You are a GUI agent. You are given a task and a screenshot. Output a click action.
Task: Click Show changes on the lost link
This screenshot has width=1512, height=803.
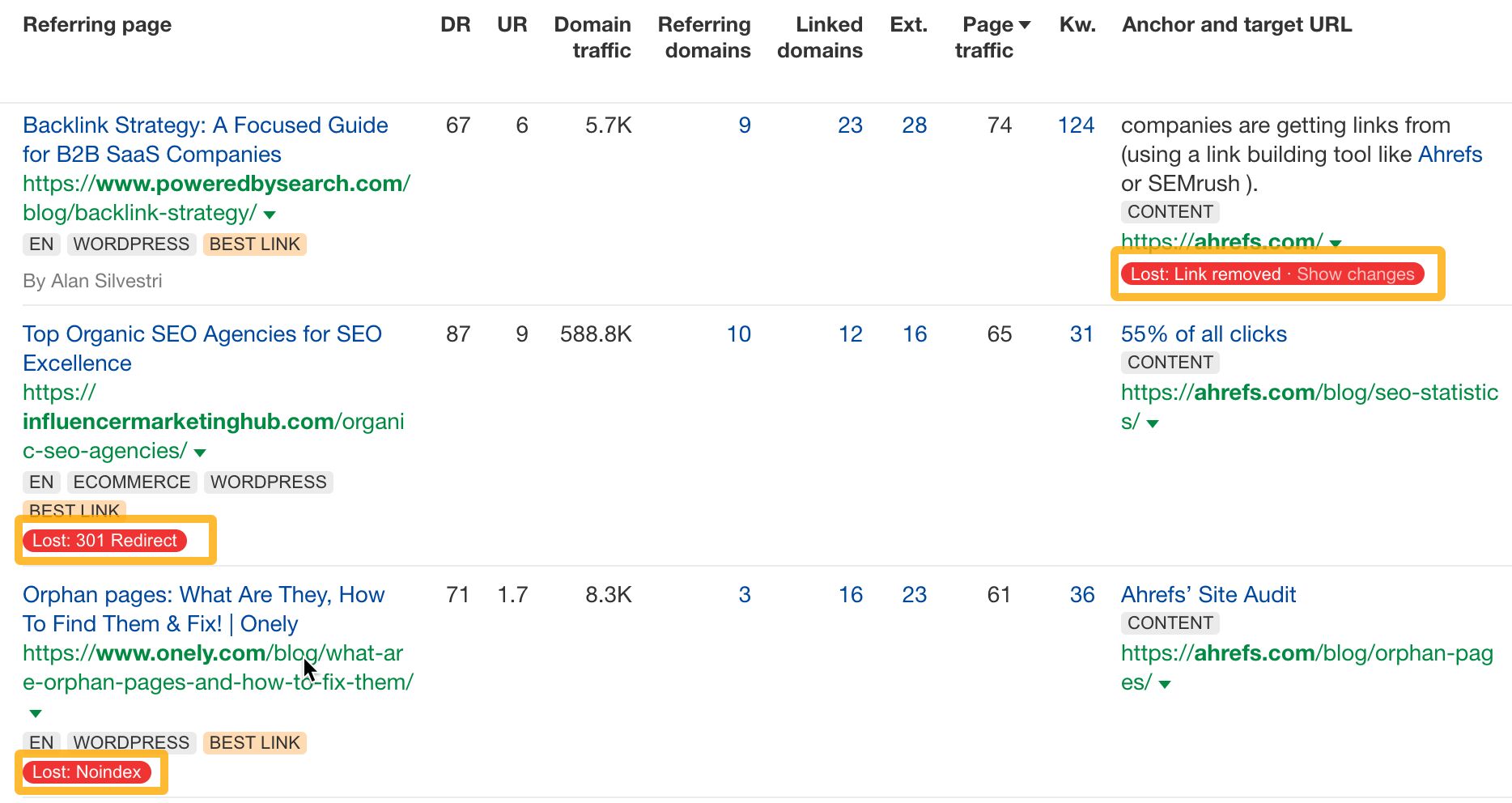[1355, 274]
